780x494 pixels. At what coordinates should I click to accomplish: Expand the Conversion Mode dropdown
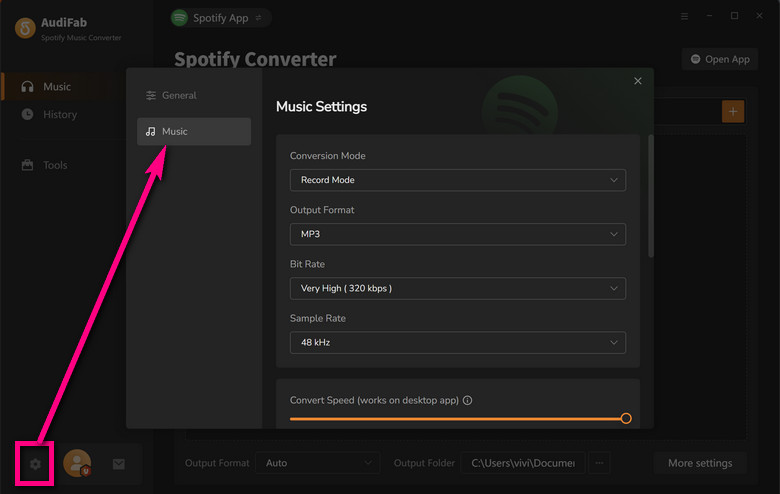[458, 180]
